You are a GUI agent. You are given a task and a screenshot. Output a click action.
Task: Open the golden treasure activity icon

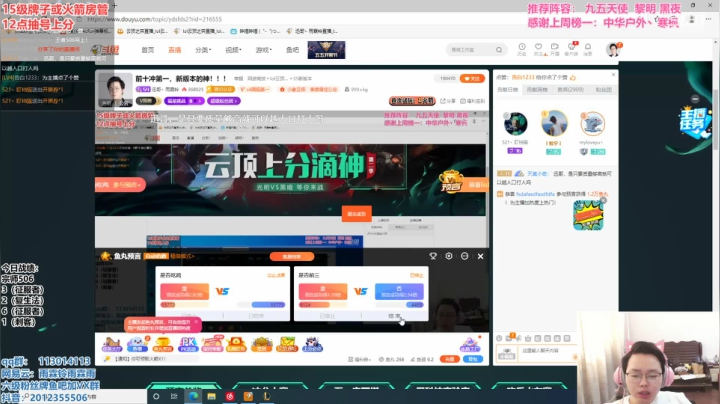pyautogui.click(x=261, y=344)
